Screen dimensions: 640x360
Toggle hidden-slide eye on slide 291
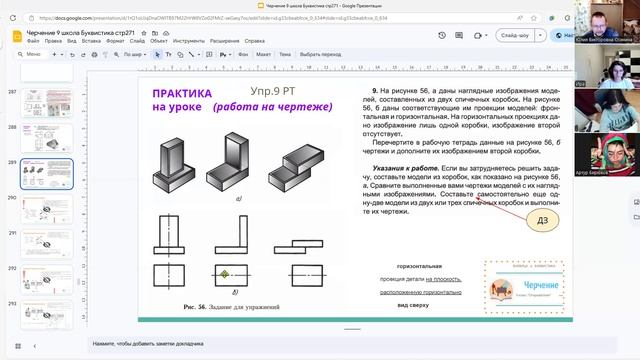click(47, 244)
